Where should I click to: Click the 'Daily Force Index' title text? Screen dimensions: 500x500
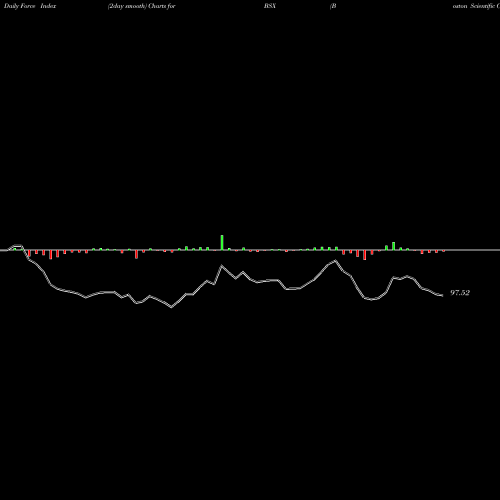click(30, 6)
